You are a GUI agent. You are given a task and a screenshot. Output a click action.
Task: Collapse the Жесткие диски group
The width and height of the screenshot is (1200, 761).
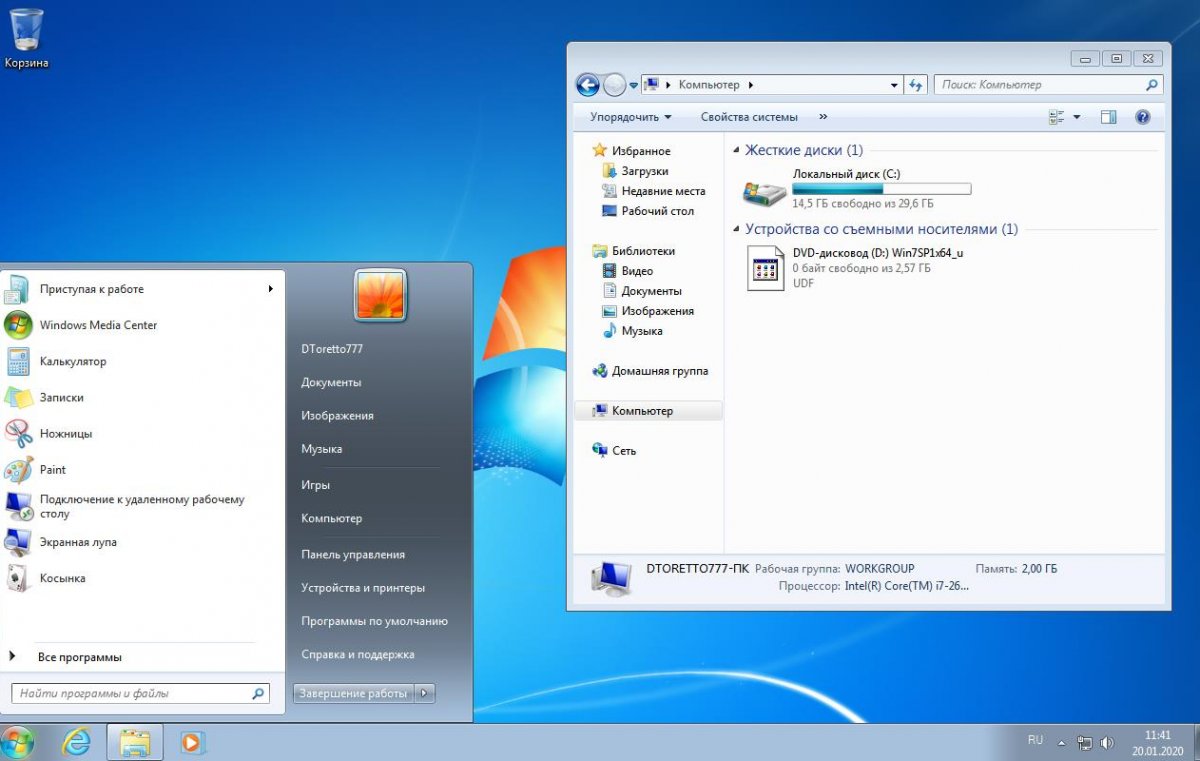[738, 151]
